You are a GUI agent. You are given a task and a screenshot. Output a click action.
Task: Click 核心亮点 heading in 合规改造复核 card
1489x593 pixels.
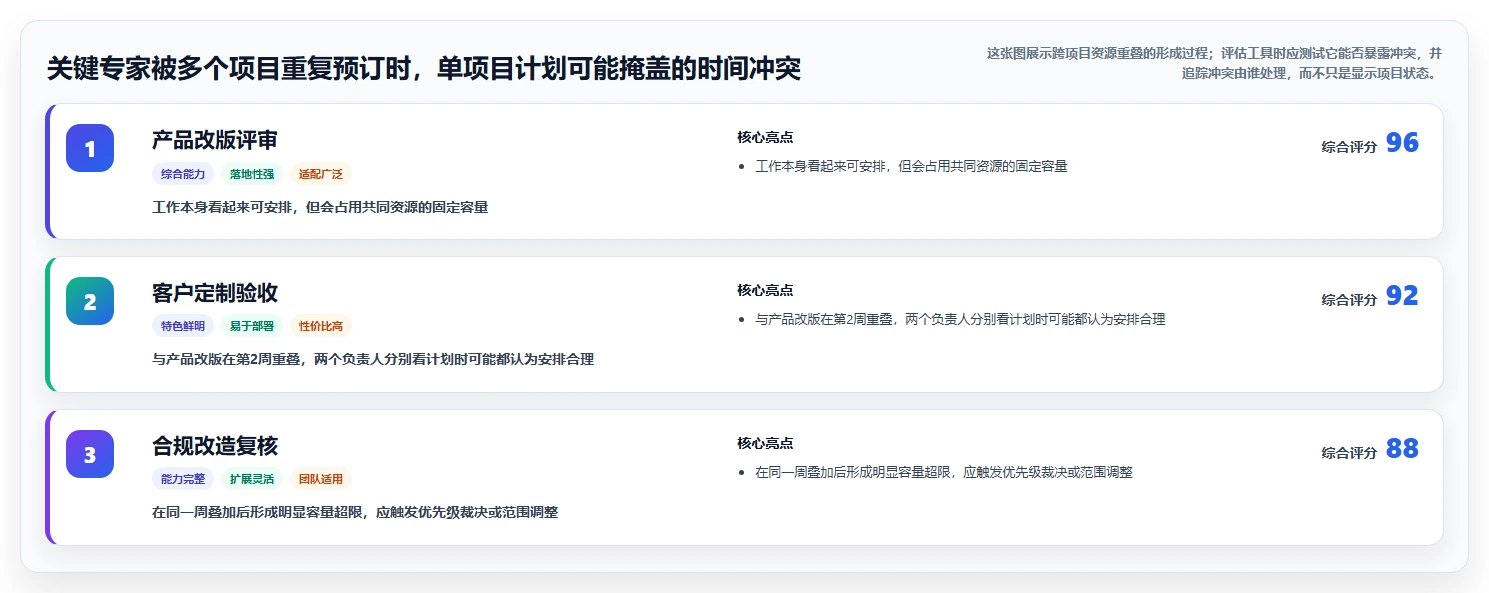765,443
